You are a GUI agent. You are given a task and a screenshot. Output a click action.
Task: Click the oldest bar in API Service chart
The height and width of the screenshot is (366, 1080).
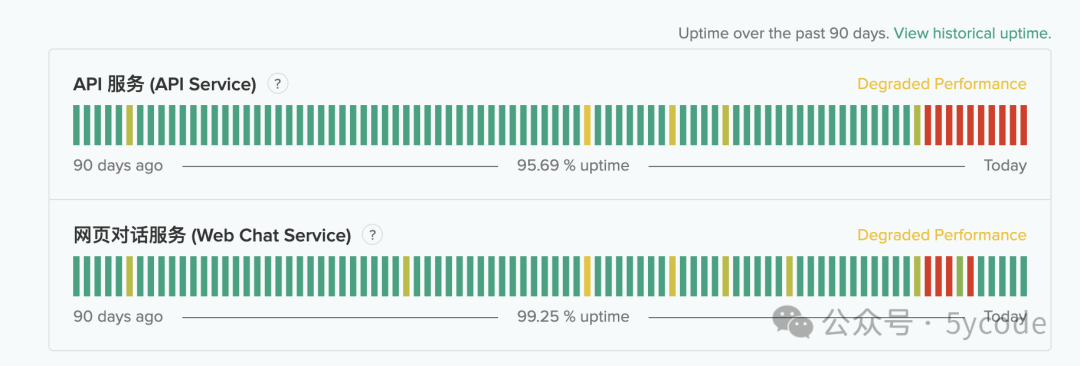pos(77,125)
